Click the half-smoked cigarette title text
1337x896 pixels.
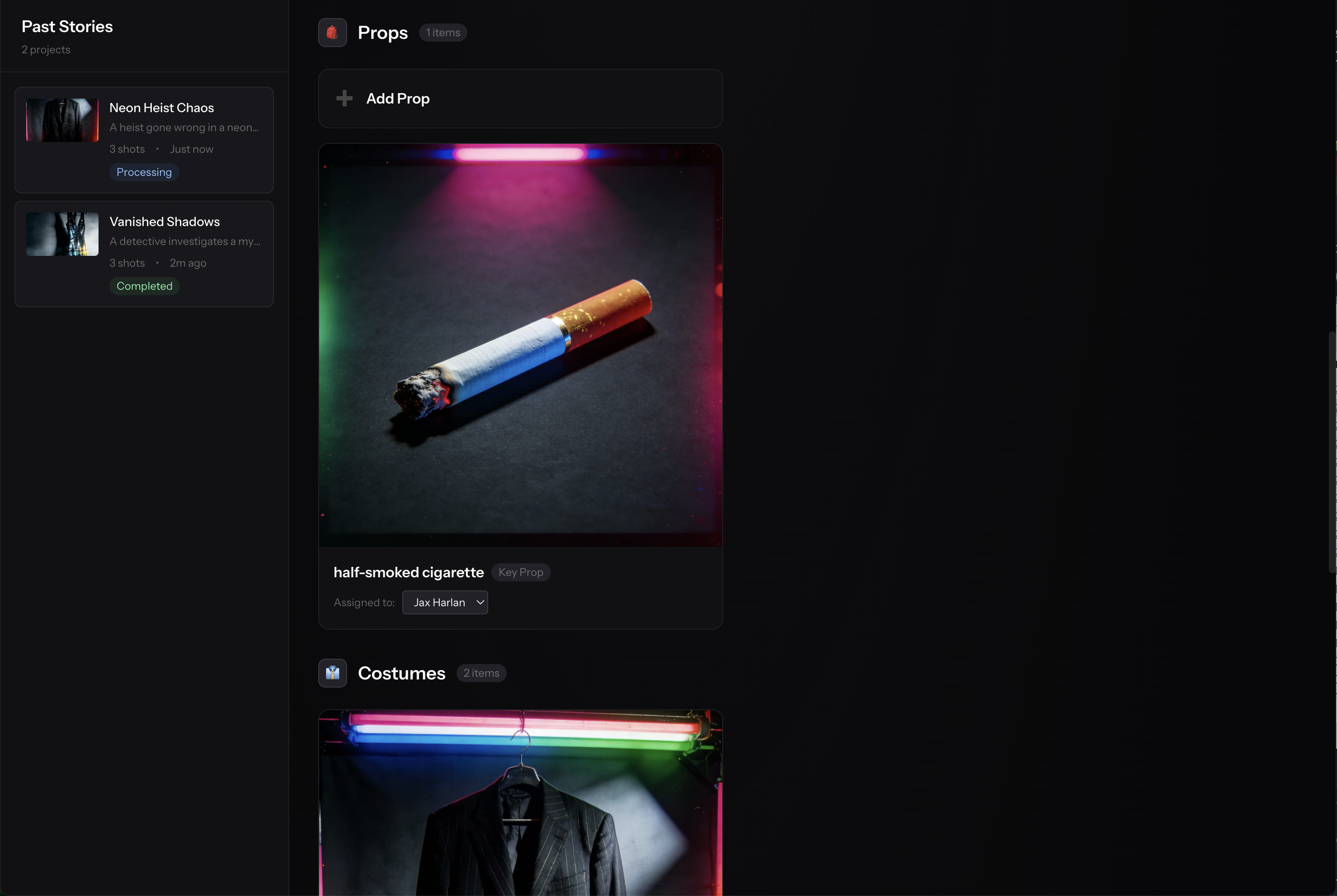click(x=408, y=572)
